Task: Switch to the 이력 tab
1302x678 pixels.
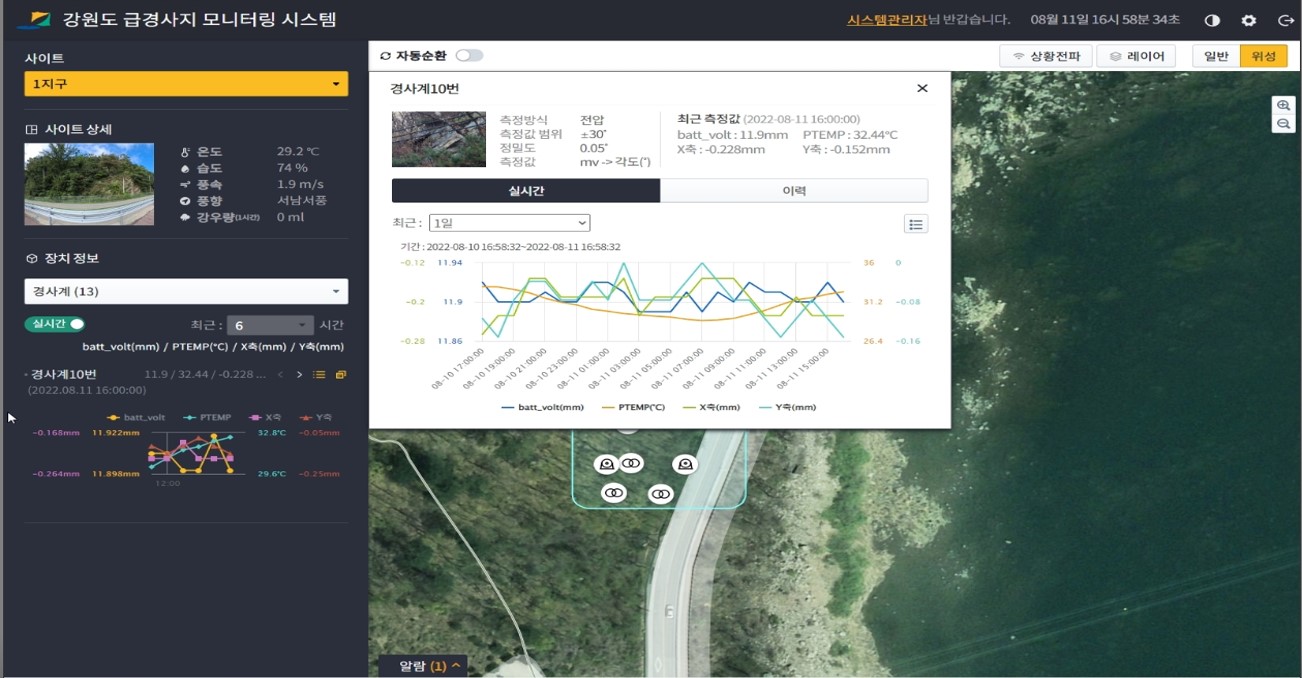Action: click(x=794, y=191)
